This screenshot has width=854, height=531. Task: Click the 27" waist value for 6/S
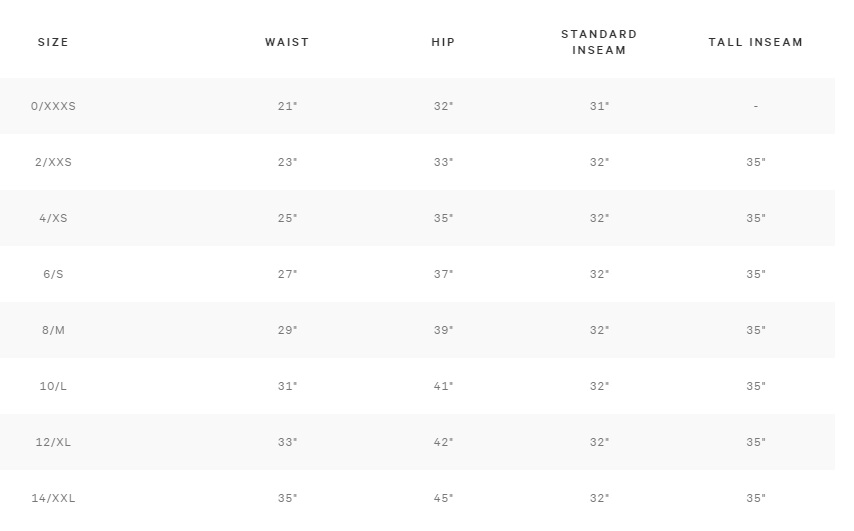(287, 274)
